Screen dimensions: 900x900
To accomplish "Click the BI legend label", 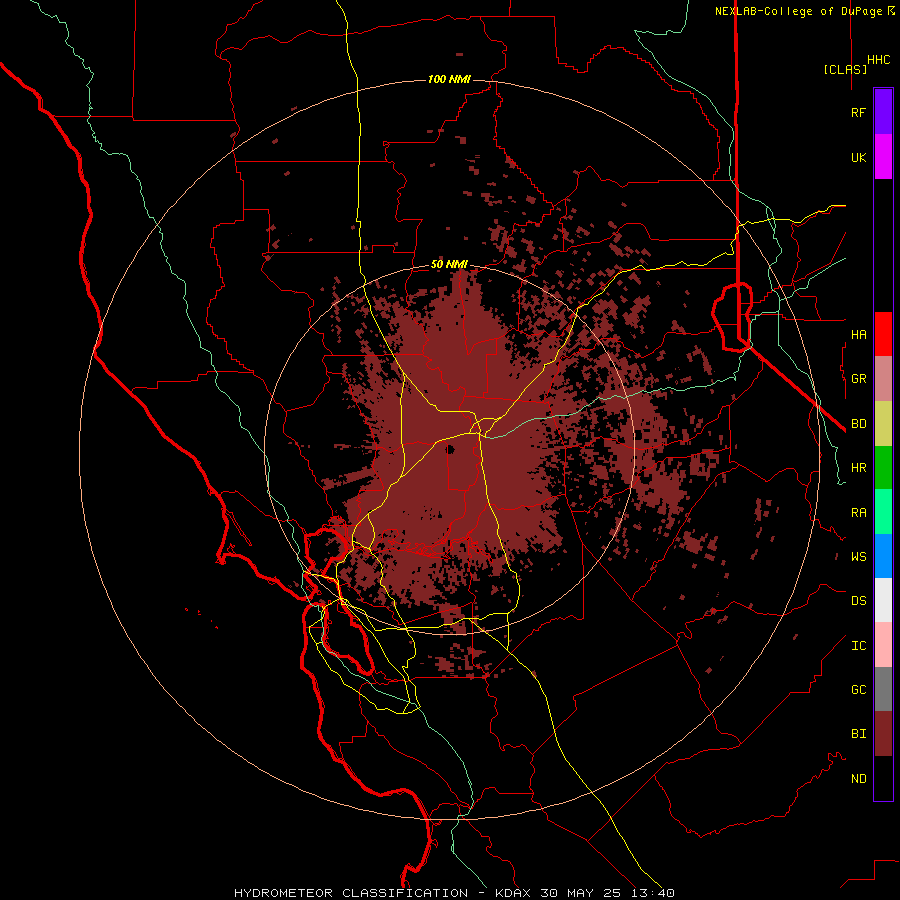I will pyautogui.click(x=858, y=734).
